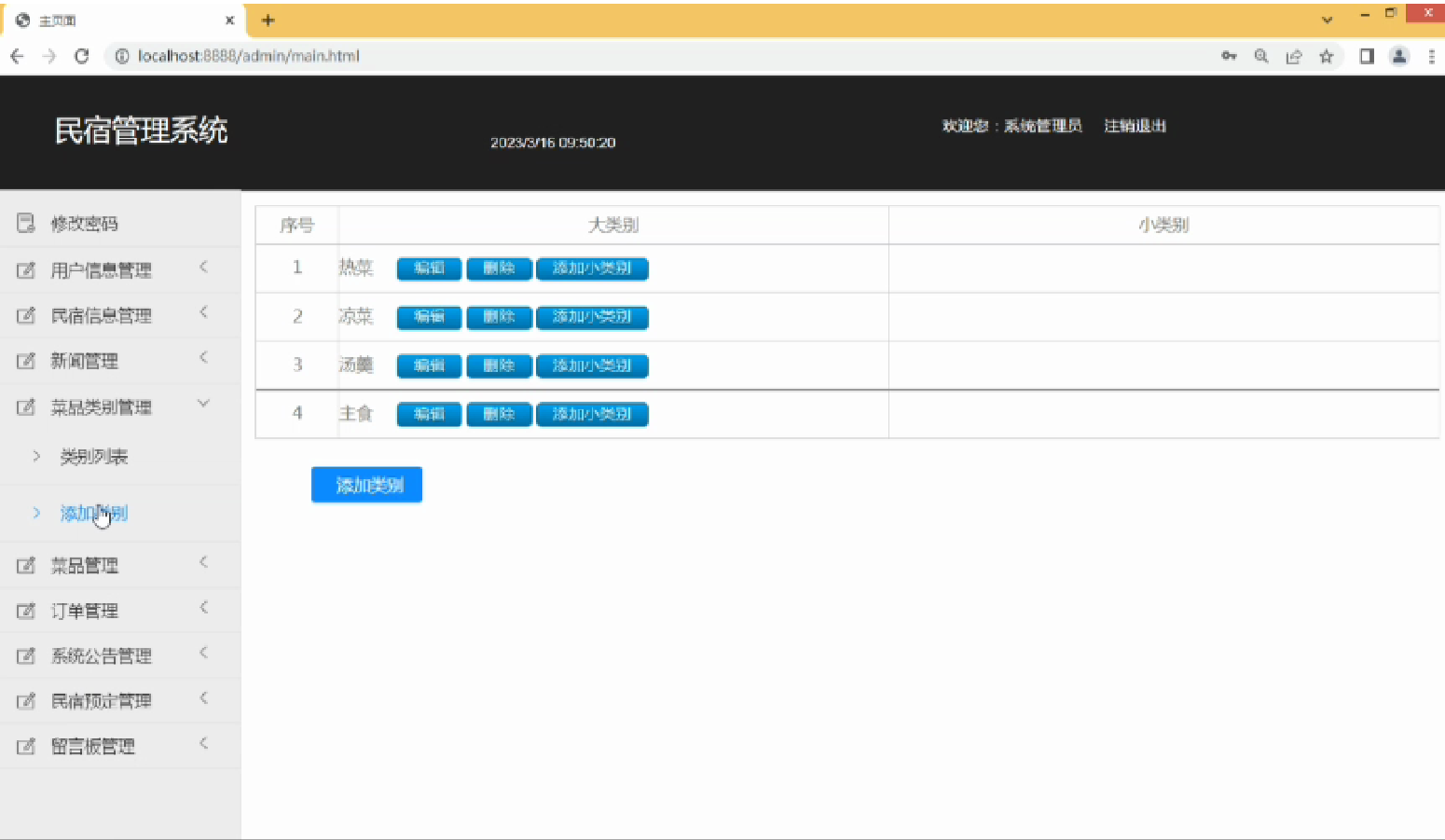The width and height of the screenshot is (1445, 840).
Task: Expand 订单管理 chevron
Action: tap(203, 607)
